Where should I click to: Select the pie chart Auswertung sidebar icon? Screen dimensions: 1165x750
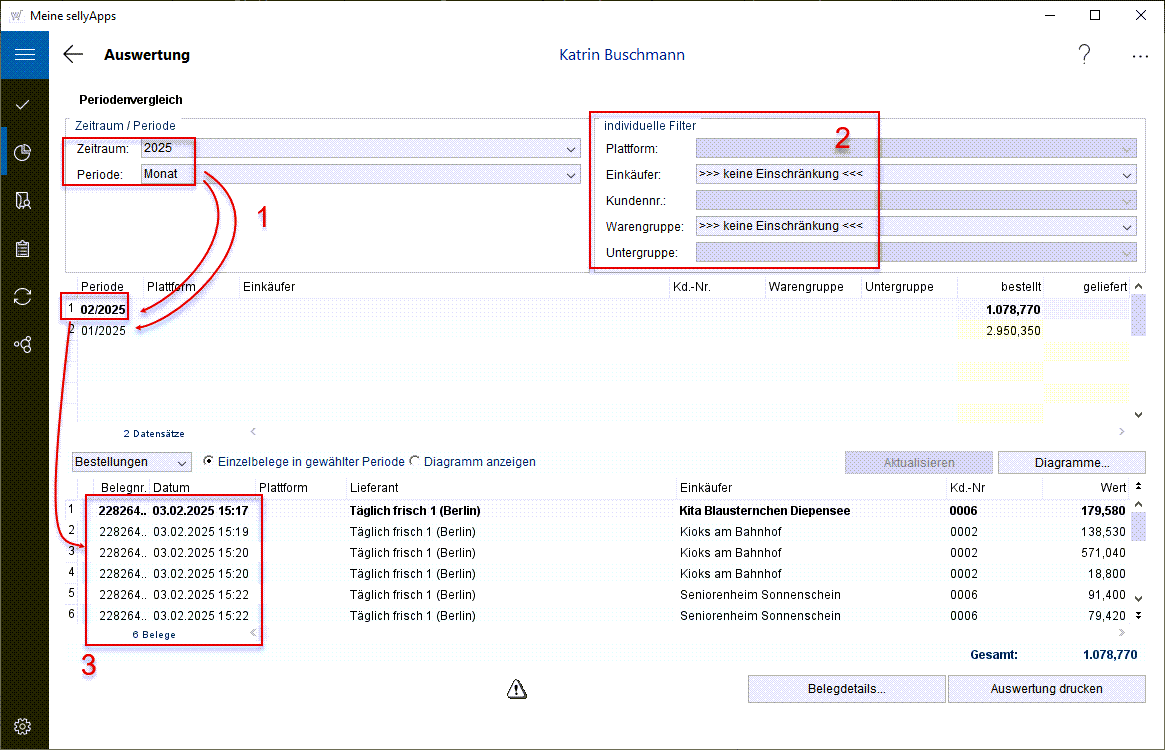tap(24, 152)
